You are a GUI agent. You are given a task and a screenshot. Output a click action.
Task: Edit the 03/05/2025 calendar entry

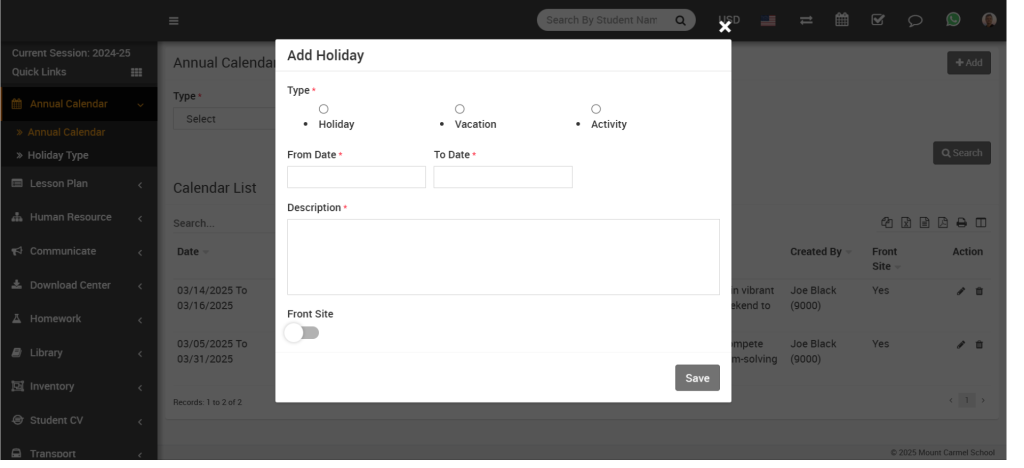click(961, 344)
